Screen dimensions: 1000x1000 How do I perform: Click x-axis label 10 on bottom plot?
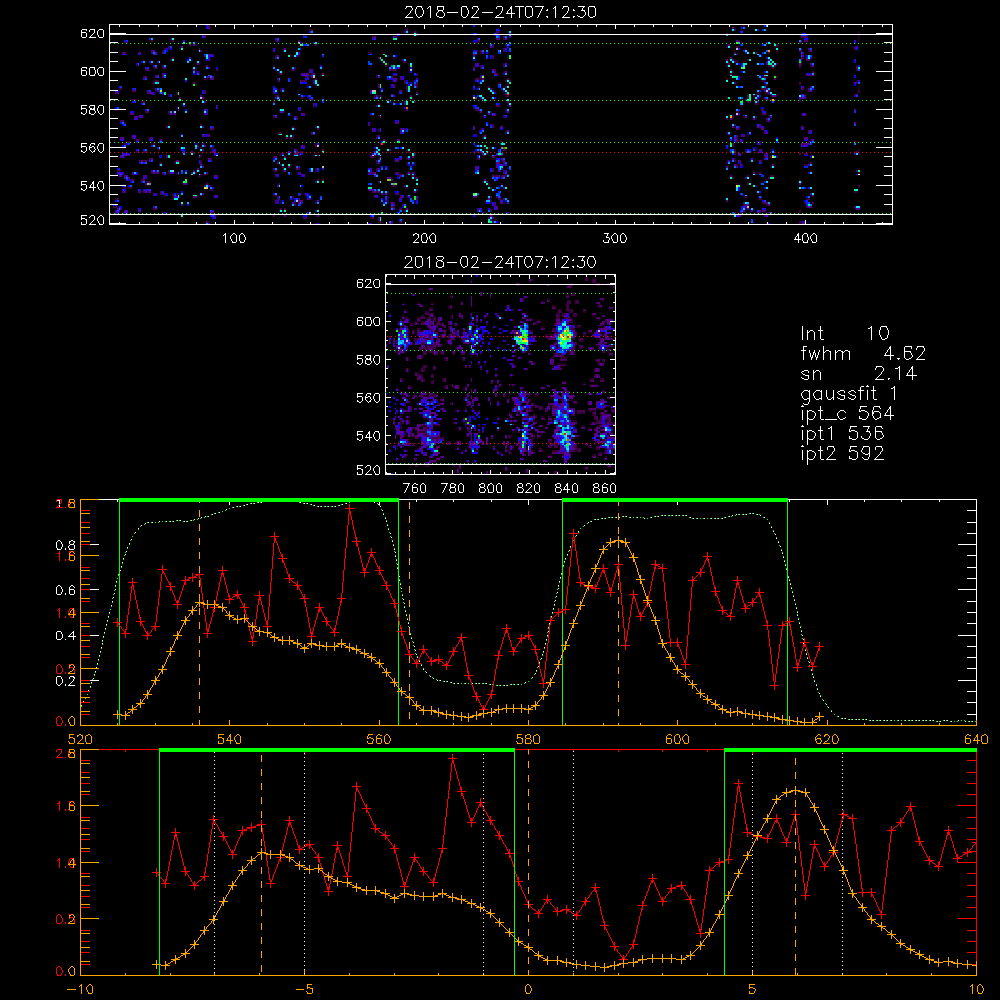976,989
